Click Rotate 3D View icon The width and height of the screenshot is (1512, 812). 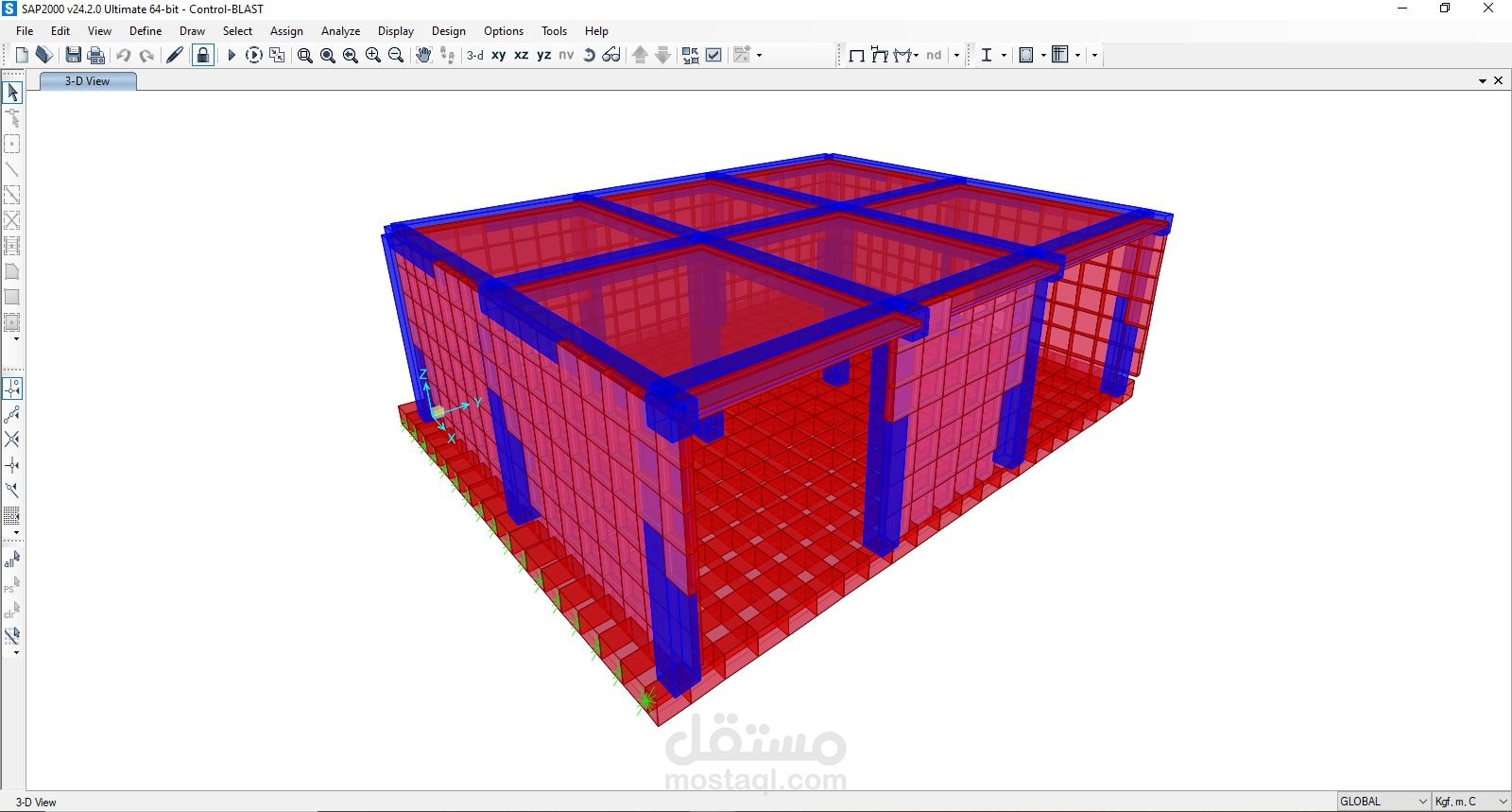[589, 55]
